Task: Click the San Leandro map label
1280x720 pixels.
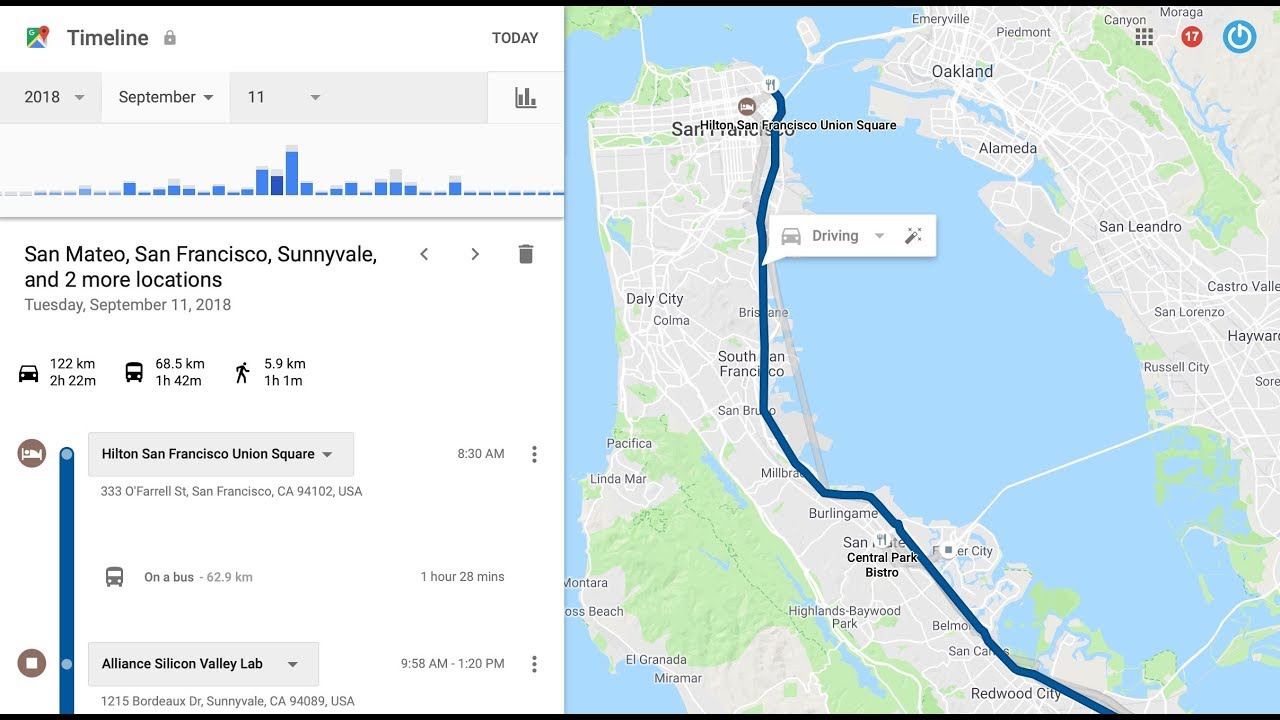Action: (x=1140, y=227)
